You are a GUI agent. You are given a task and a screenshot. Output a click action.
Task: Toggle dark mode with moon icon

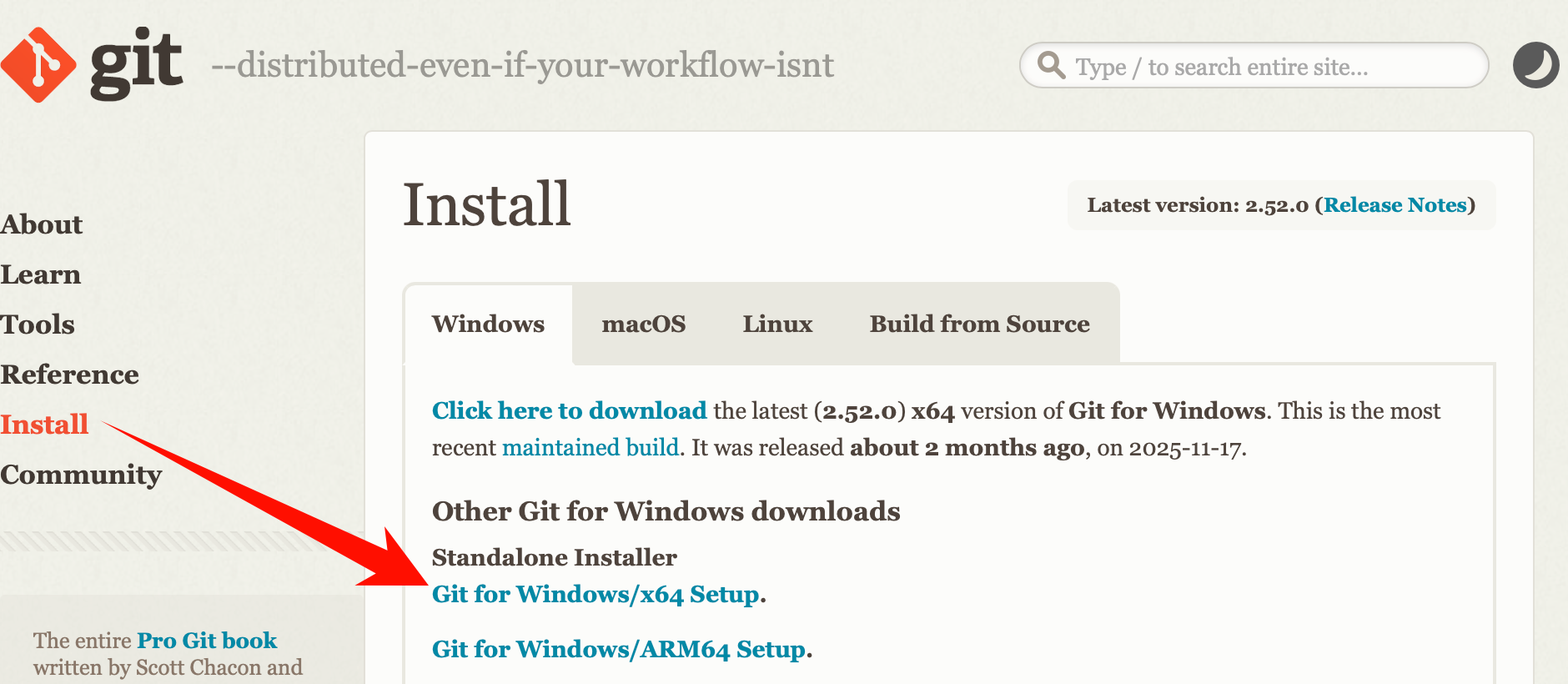point(1535,65)
